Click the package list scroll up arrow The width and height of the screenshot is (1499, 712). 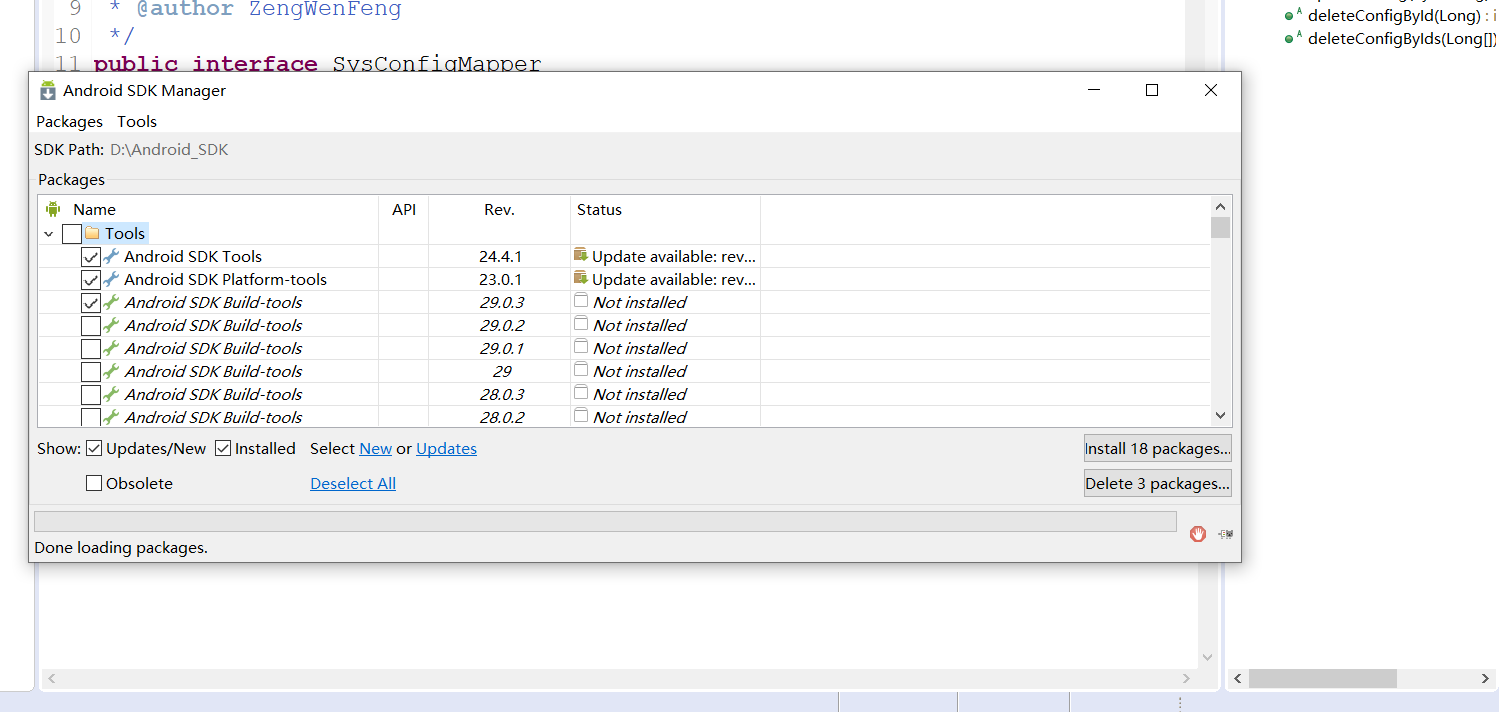[x=1220, y=205]
